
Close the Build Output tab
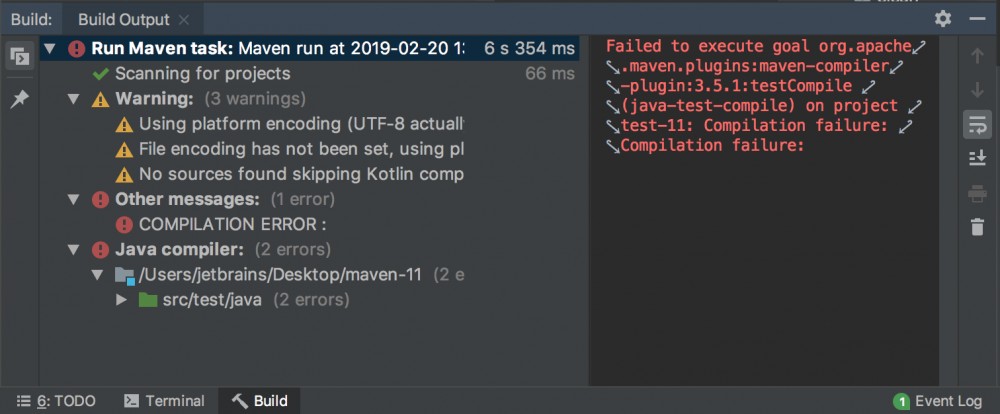pos(184,20)
